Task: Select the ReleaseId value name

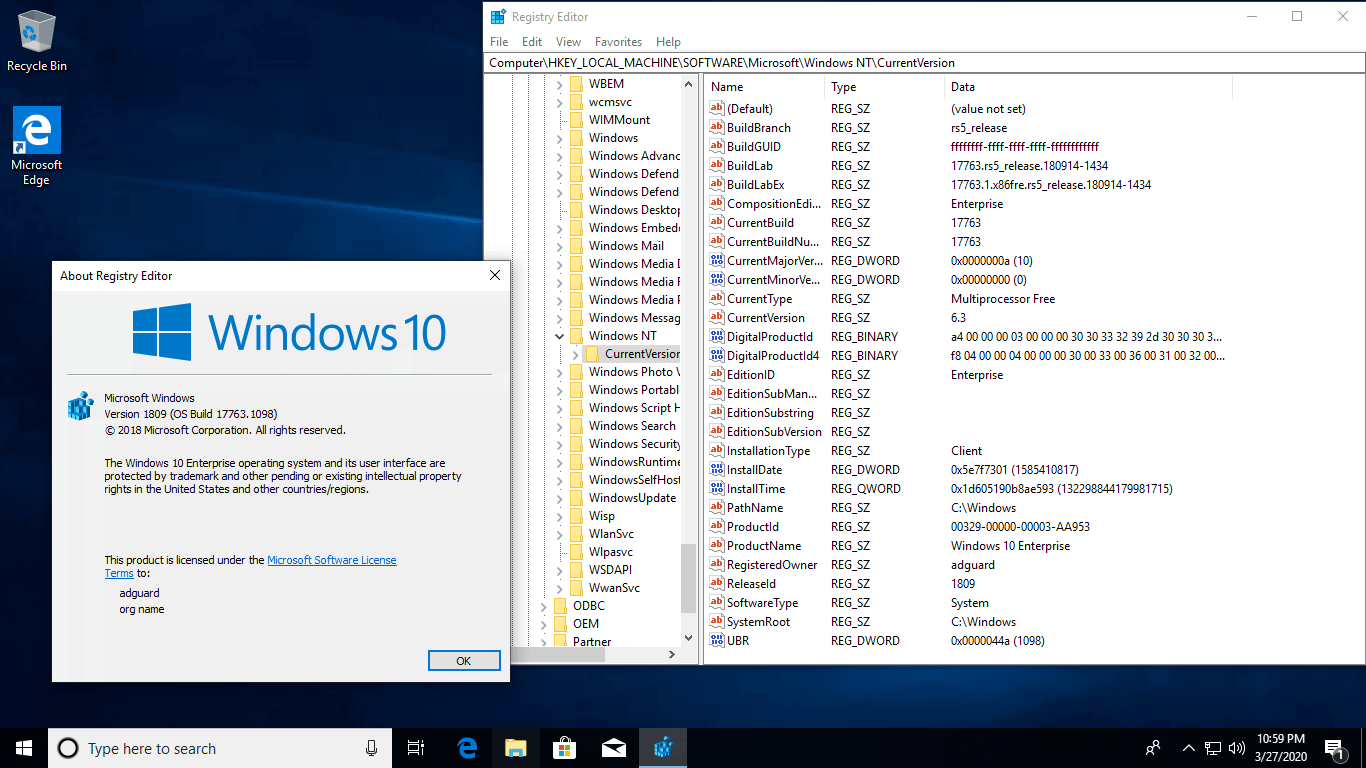Action: click(751, 583)
